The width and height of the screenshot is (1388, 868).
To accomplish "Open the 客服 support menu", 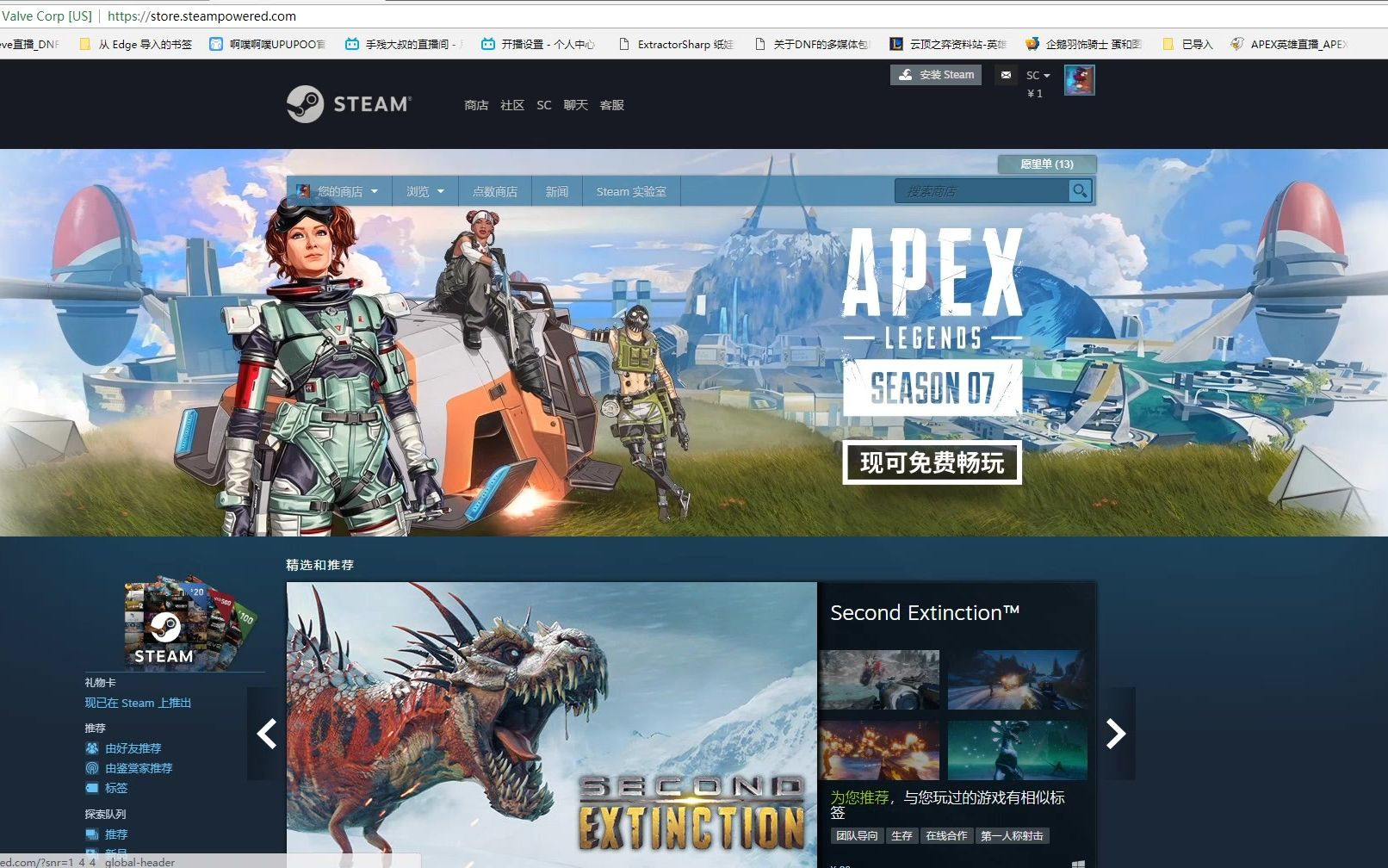I will pos(611,105).
